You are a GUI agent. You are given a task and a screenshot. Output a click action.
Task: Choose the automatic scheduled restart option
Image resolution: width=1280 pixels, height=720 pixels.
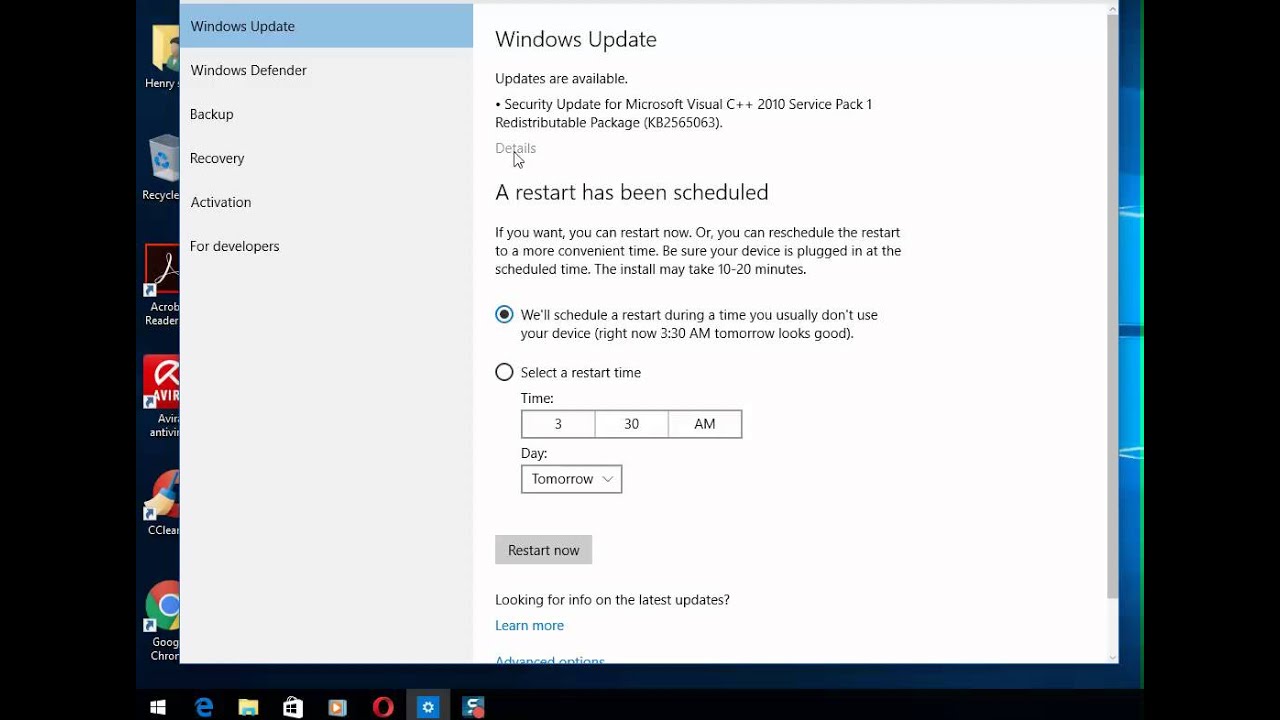[504, 314]
